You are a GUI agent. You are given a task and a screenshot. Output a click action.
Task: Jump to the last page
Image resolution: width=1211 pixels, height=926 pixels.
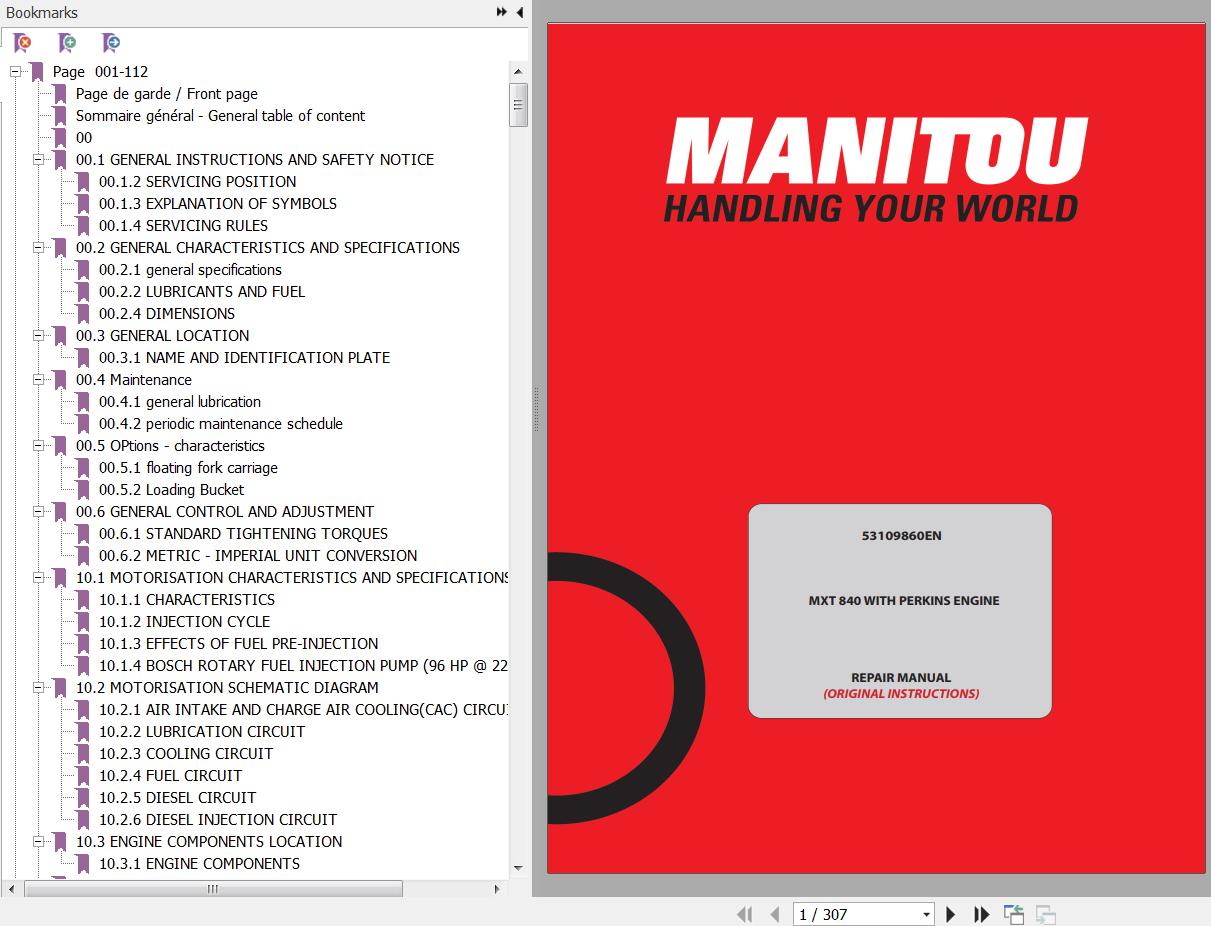click(x=982, y=914)
